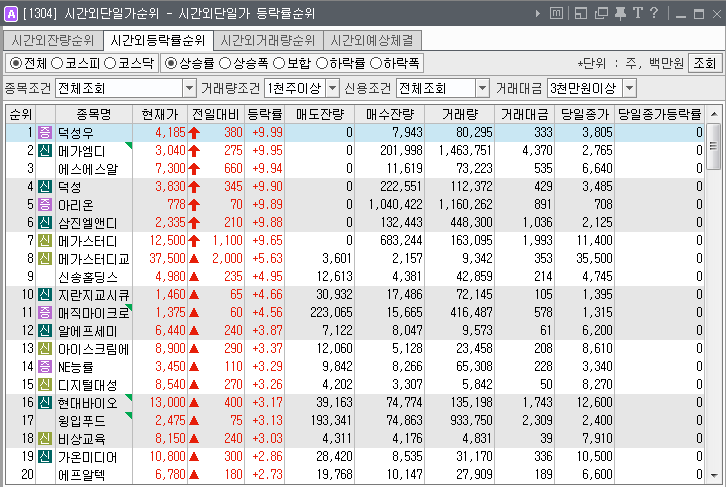Sort by the 거래량 column header
This screenshot has height=487, width=726.
click(459, 114)
